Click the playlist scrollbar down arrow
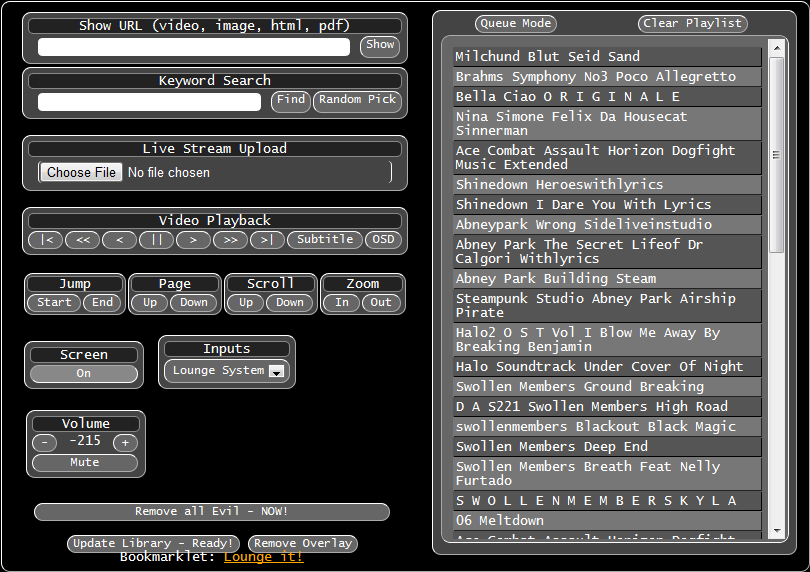The width and height of the screenshot is (810, 572). pyautogui.click(x=776, y=530)
